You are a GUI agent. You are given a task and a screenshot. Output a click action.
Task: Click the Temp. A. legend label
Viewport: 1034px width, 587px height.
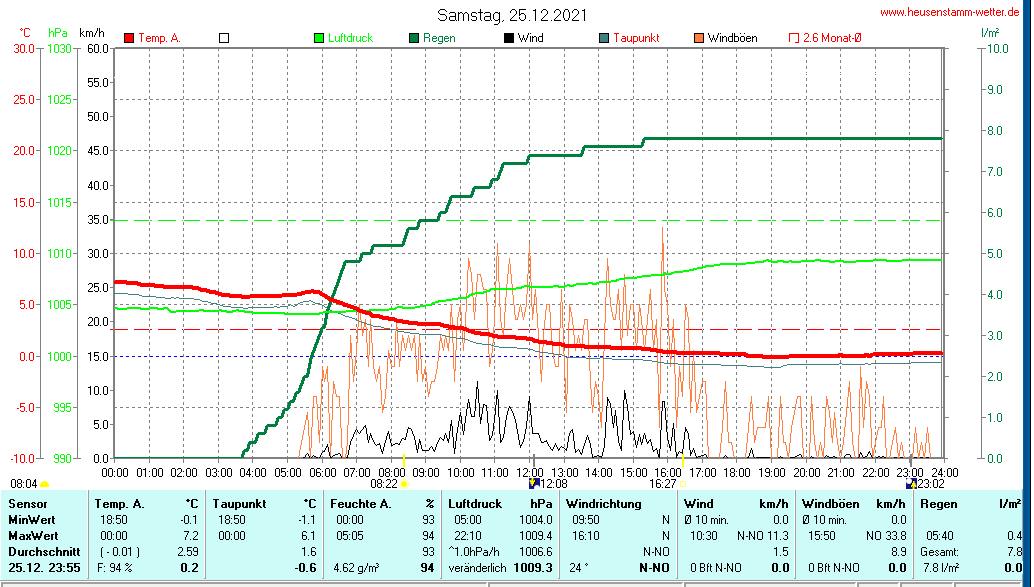coord(160,38)
